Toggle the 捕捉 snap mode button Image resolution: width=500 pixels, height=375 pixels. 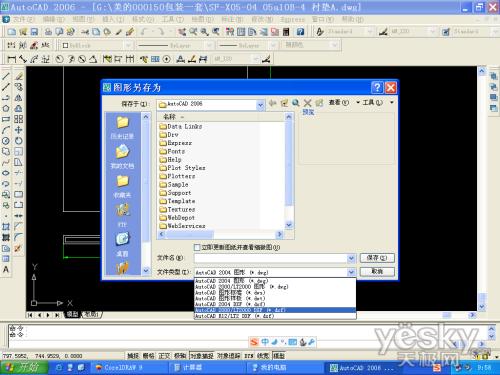(133, 356)
